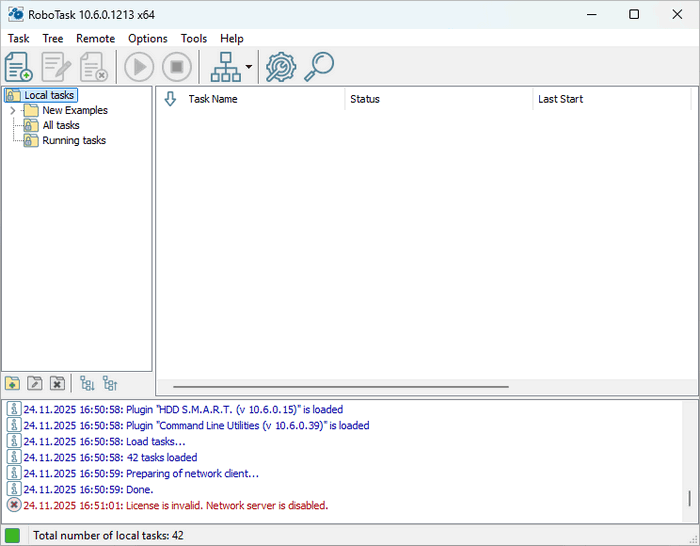Expand the New Examples folder
Screen dimensions: 700x546
[13, 111]
